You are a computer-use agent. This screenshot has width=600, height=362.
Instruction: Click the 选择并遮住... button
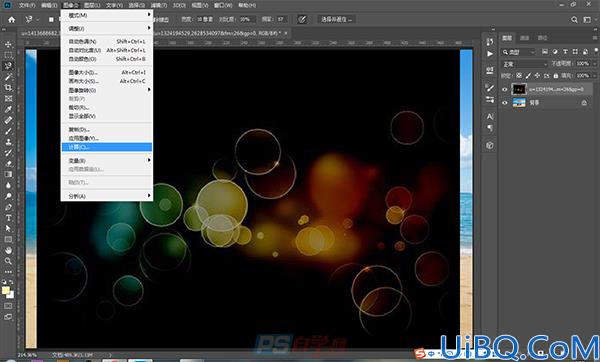coord(336,19)
